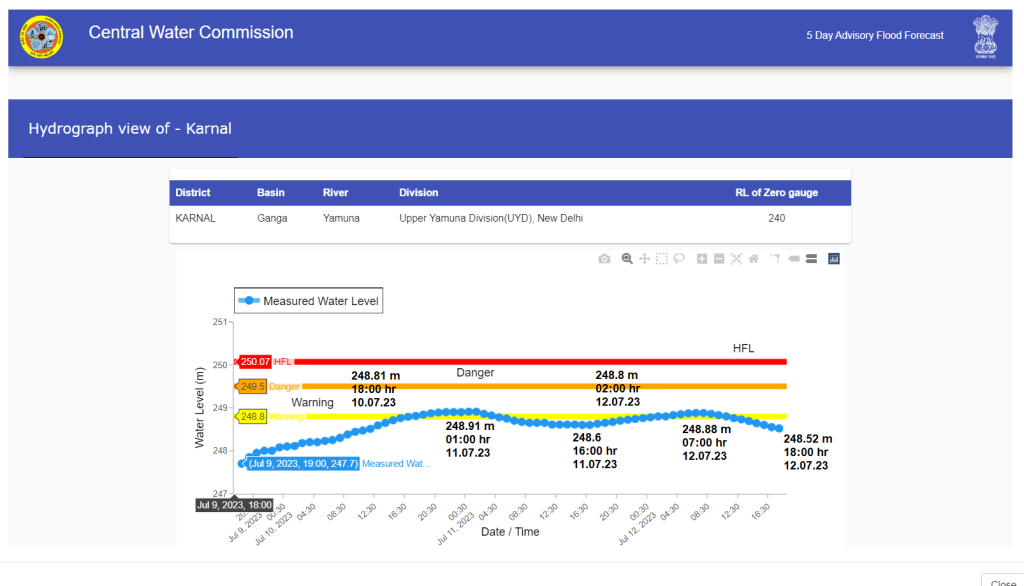Click the red HFL 250.07 level label
The height and width of the screenshot is (586, 1024).
255,362
